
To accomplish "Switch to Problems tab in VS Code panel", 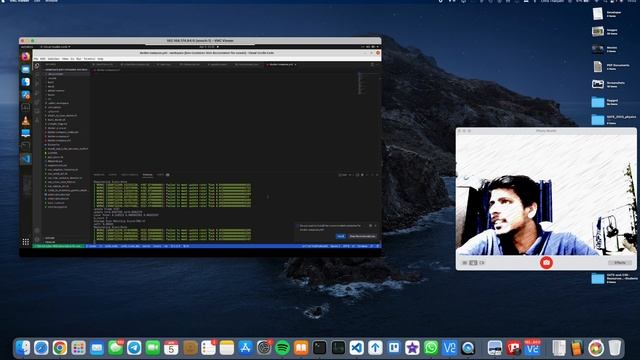I will coord(99,175).
